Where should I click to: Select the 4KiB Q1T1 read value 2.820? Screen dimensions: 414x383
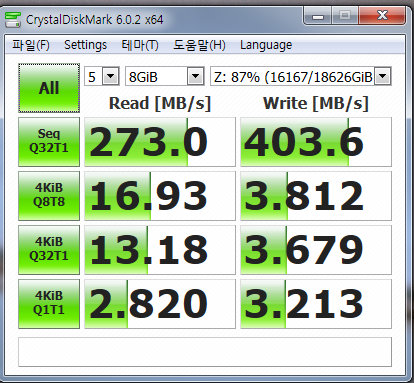click(x=160, y=304)
